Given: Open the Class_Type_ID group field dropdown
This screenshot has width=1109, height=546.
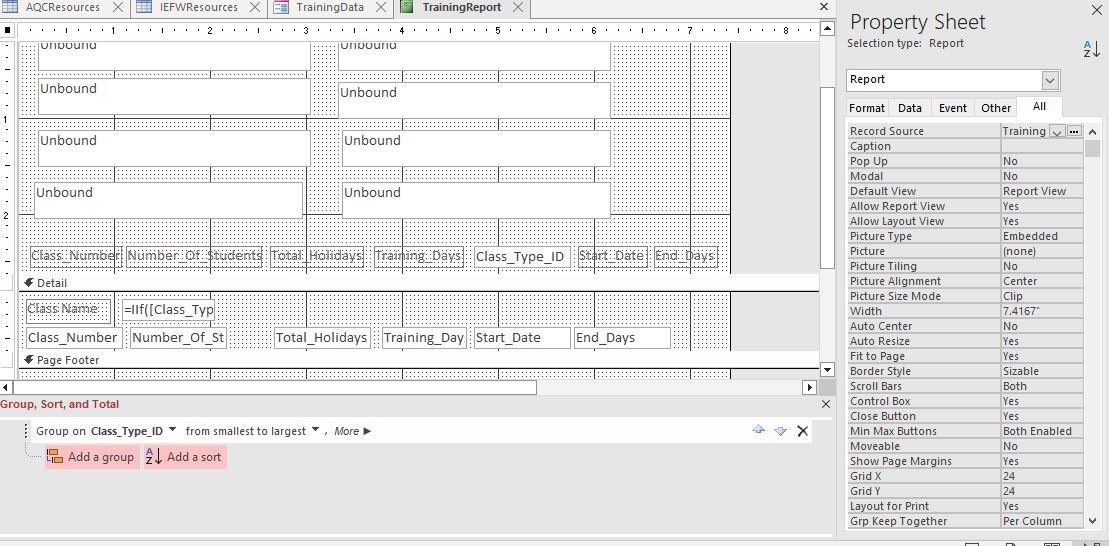Looking at the screenshot, I should (x=173, y=431).
